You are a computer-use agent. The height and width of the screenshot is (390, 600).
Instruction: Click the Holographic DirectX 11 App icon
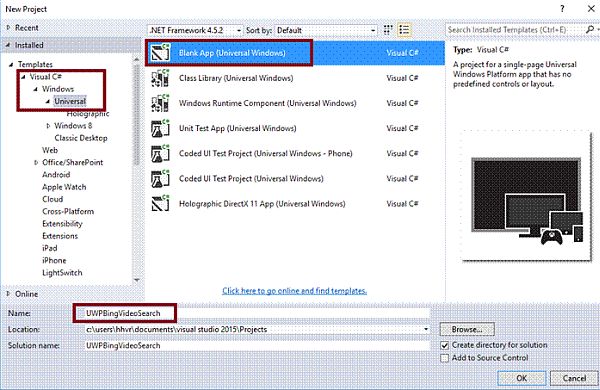(x=160, y=204)
